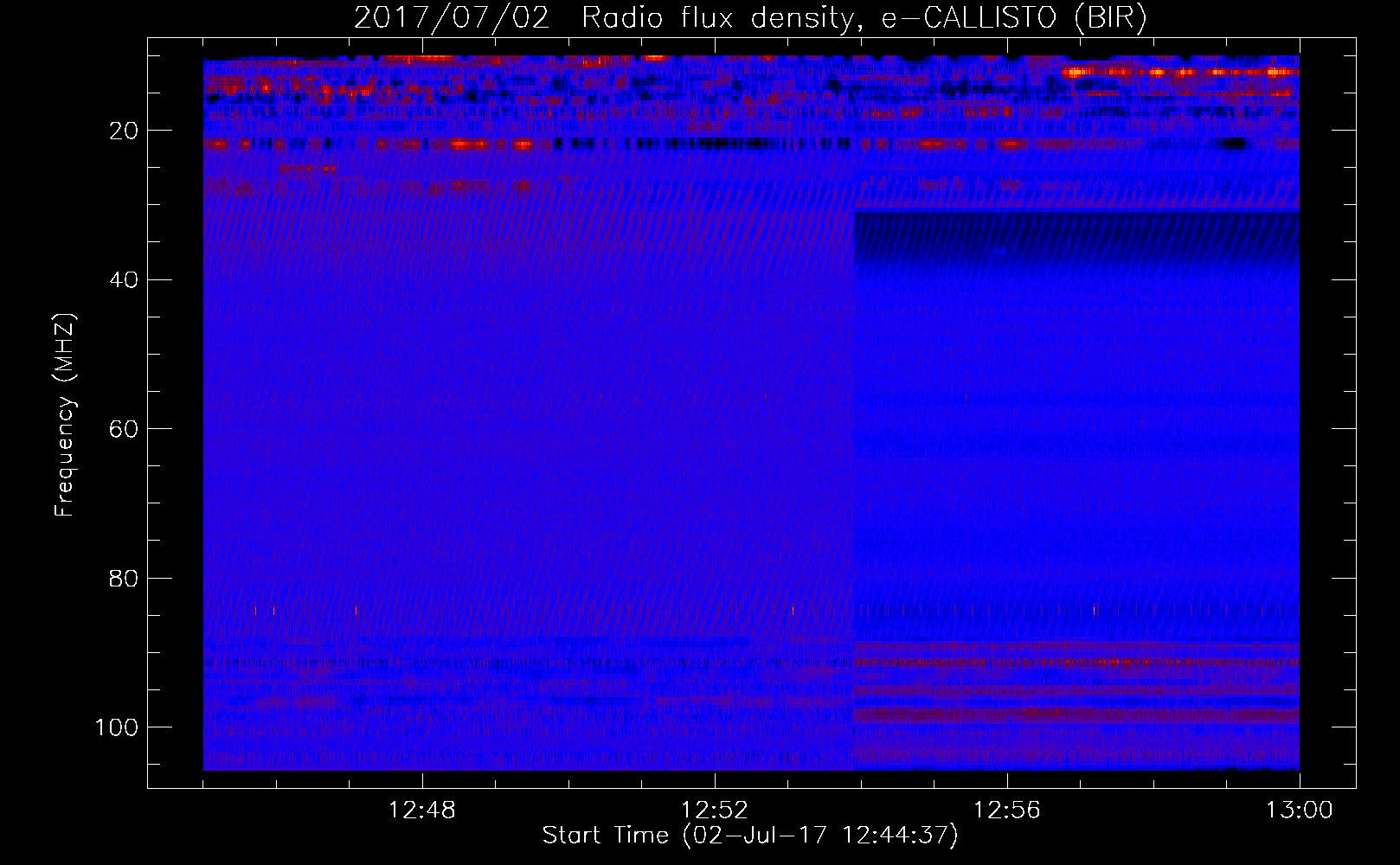Click the 60 MHz frequency tick label
Viewport: 1400px width, 865px height.
coord(123,429)
